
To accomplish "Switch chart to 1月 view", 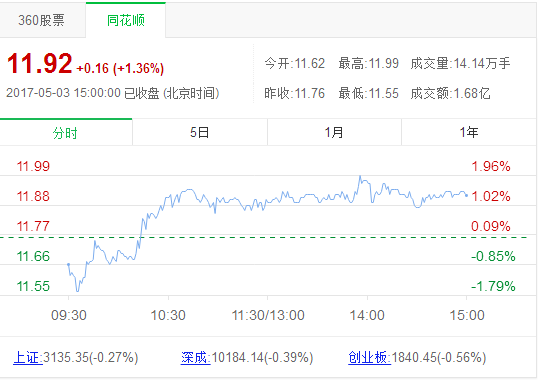I will point(334,132).
